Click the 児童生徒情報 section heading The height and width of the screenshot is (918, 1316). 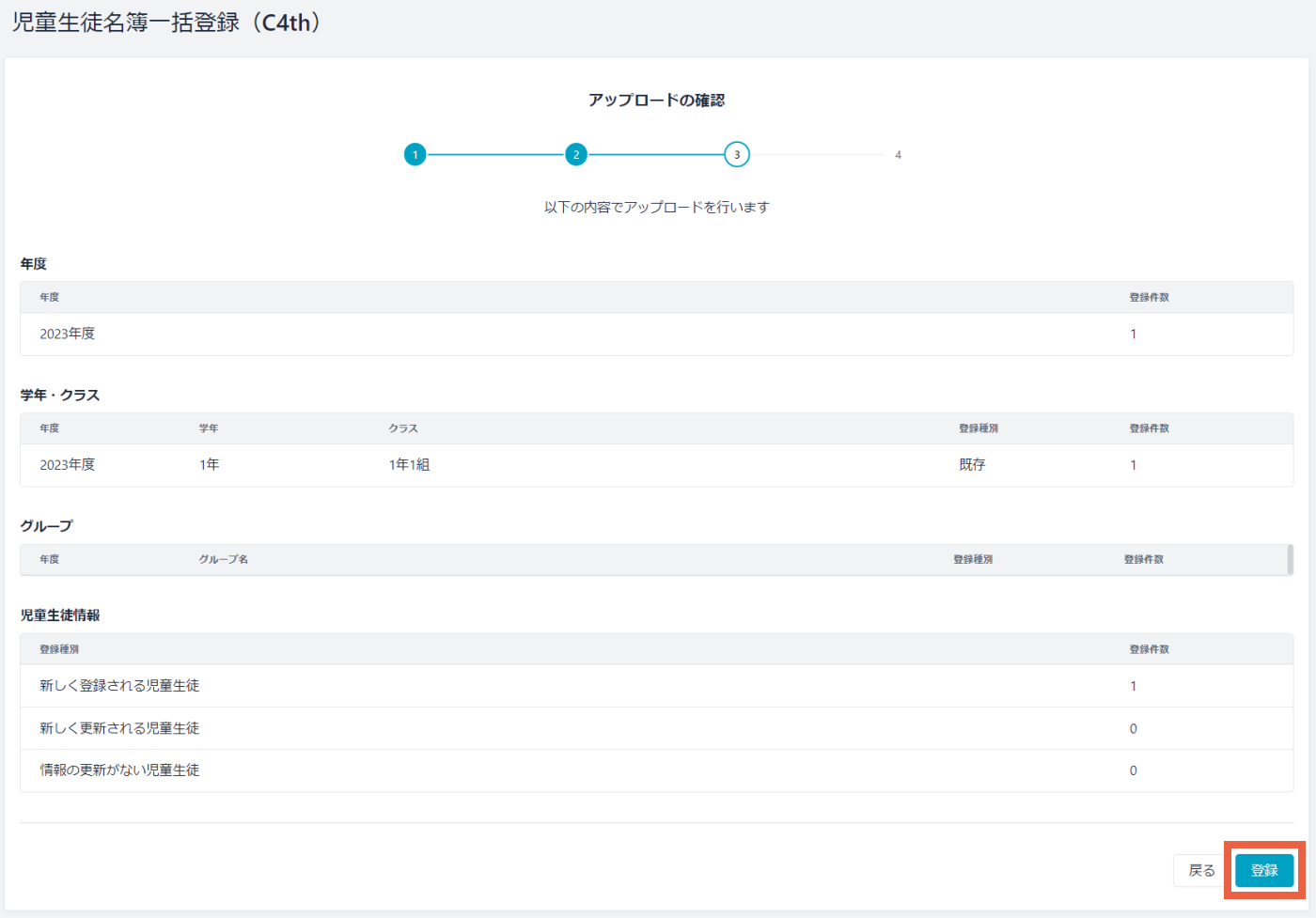point(60,615)
